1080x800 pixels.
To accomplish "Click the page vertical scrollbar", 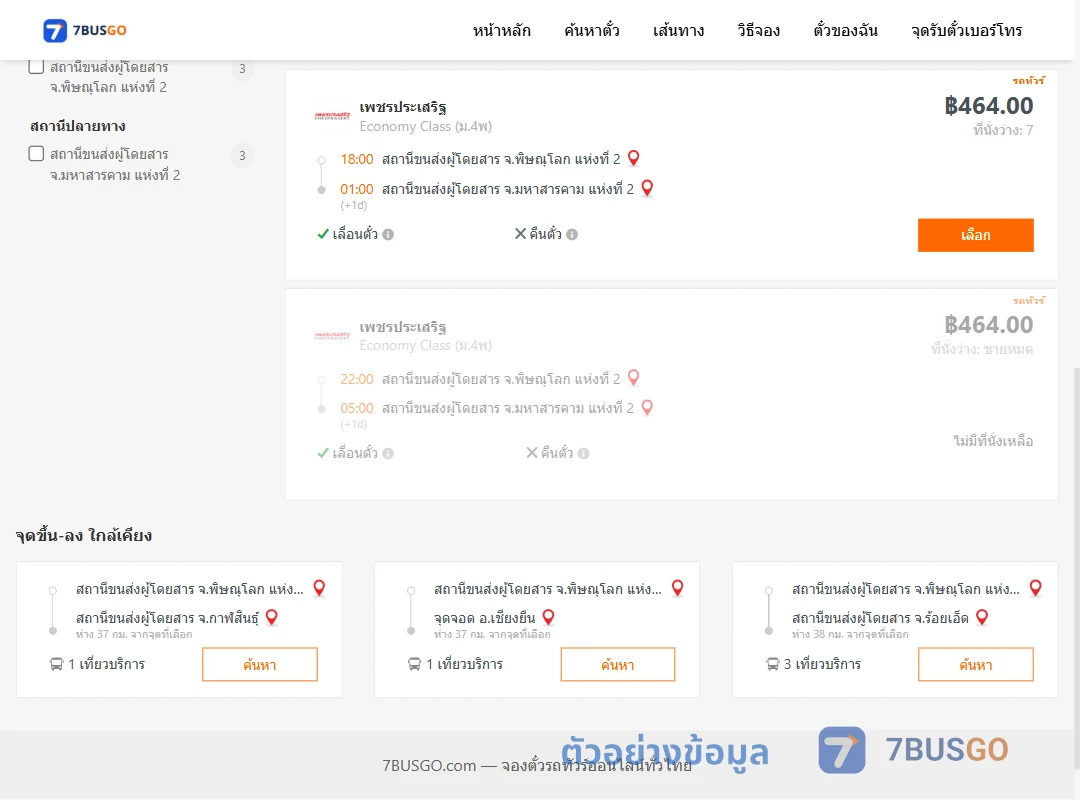I will click(x=1076, y=568).
